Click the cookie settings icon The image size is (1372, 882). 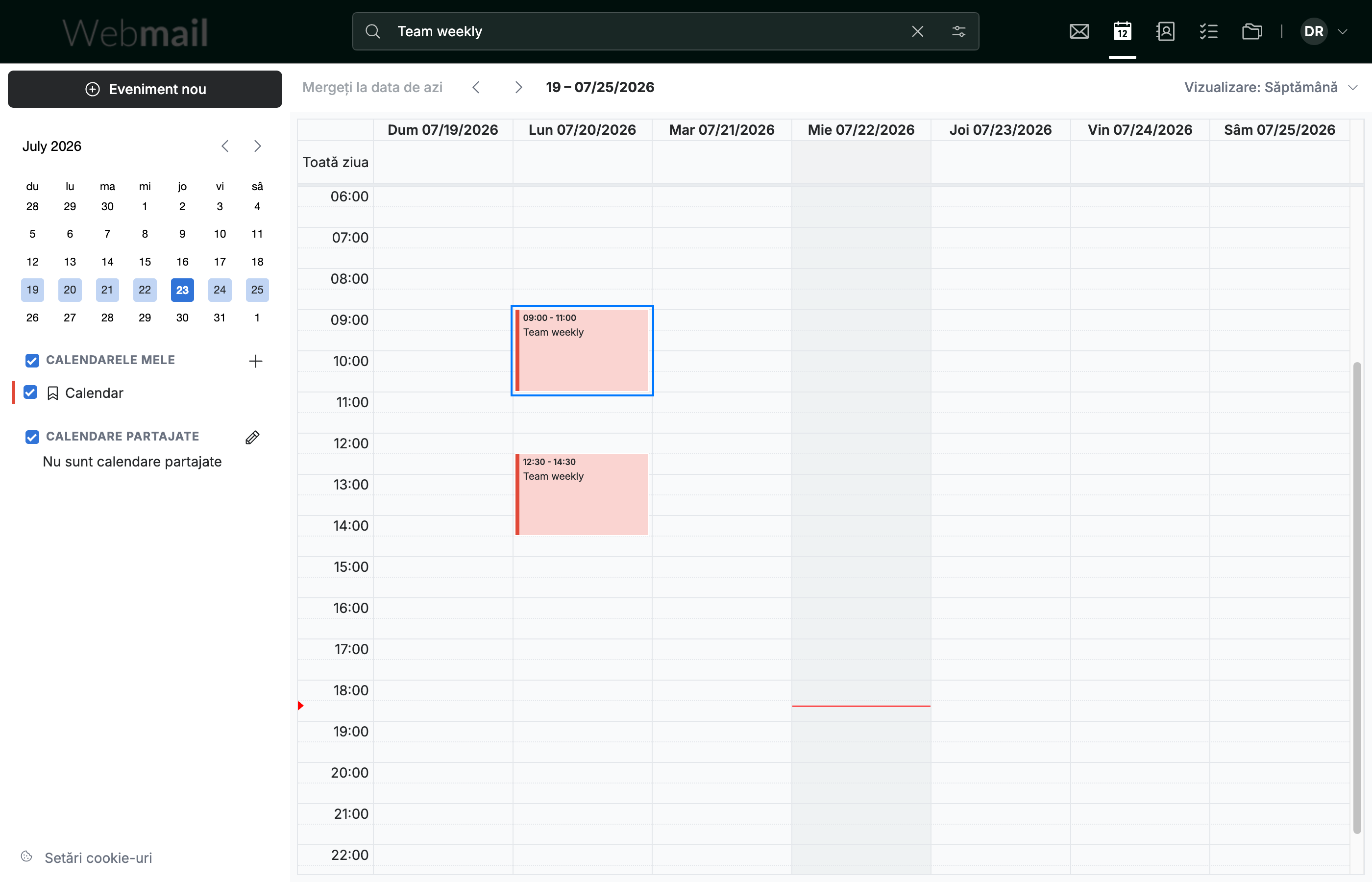tap(26, 856)
